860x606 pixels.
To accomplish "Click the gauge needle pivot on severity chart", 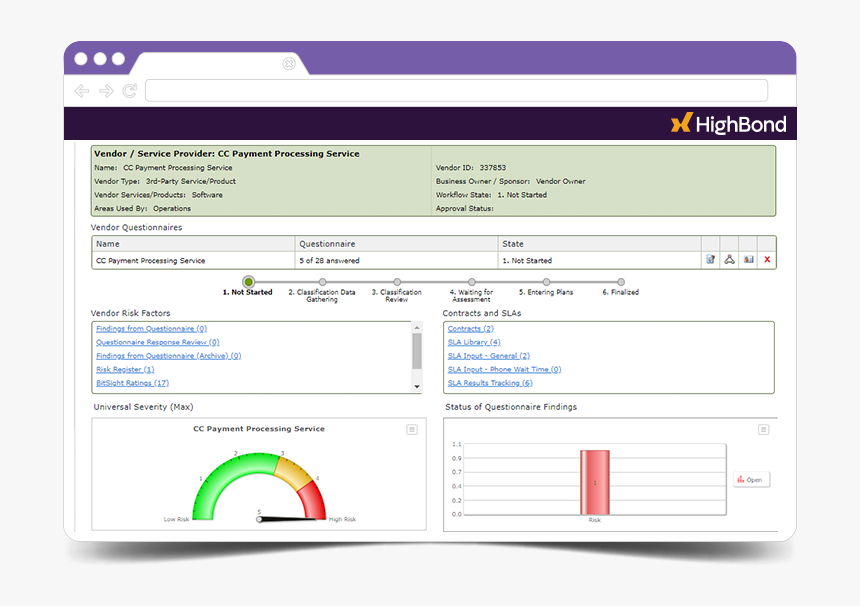I will click(259, 519).
